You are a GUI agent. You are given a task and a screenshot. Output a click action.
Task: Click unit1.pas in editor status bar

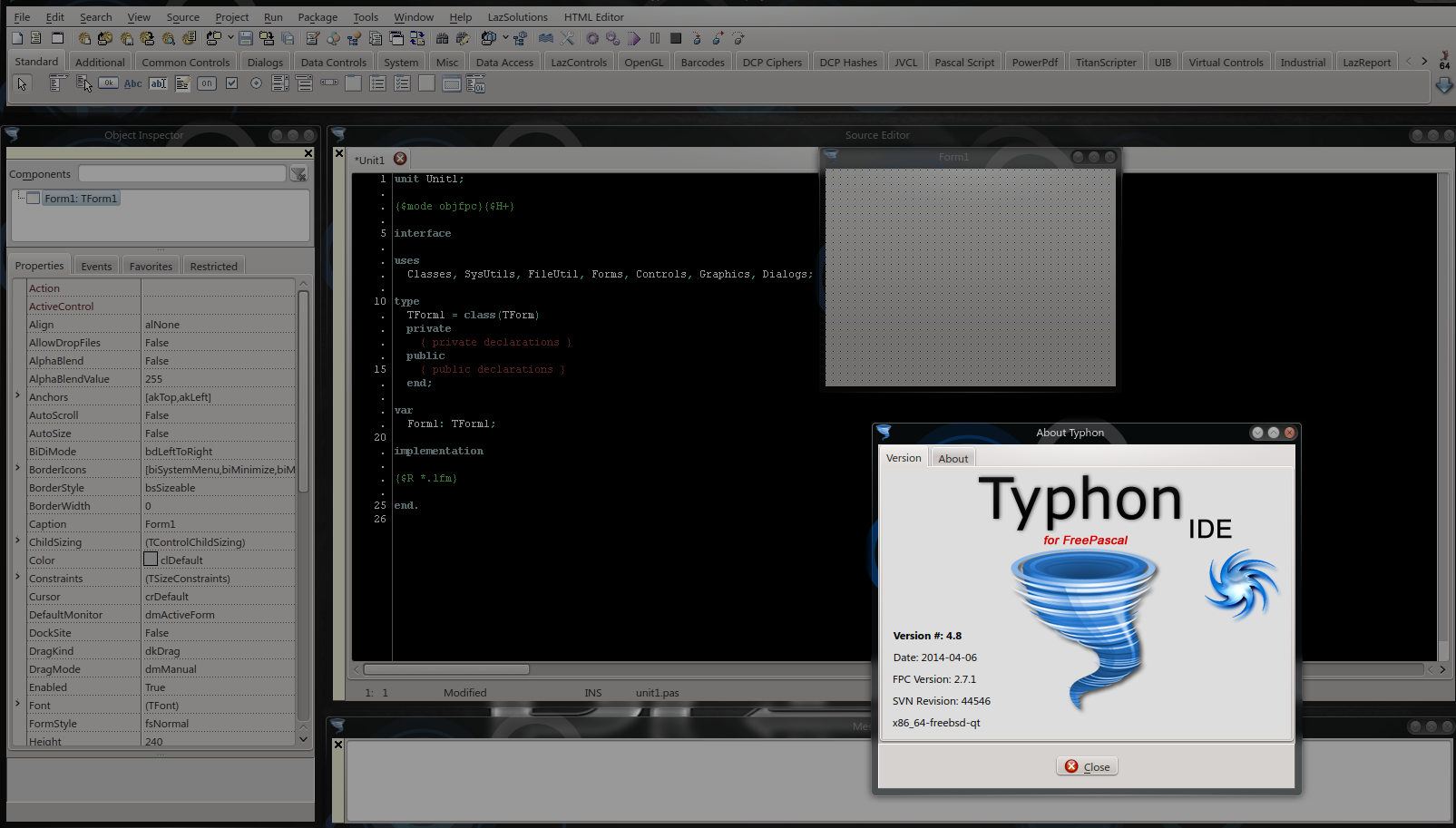tap(658, 693)
